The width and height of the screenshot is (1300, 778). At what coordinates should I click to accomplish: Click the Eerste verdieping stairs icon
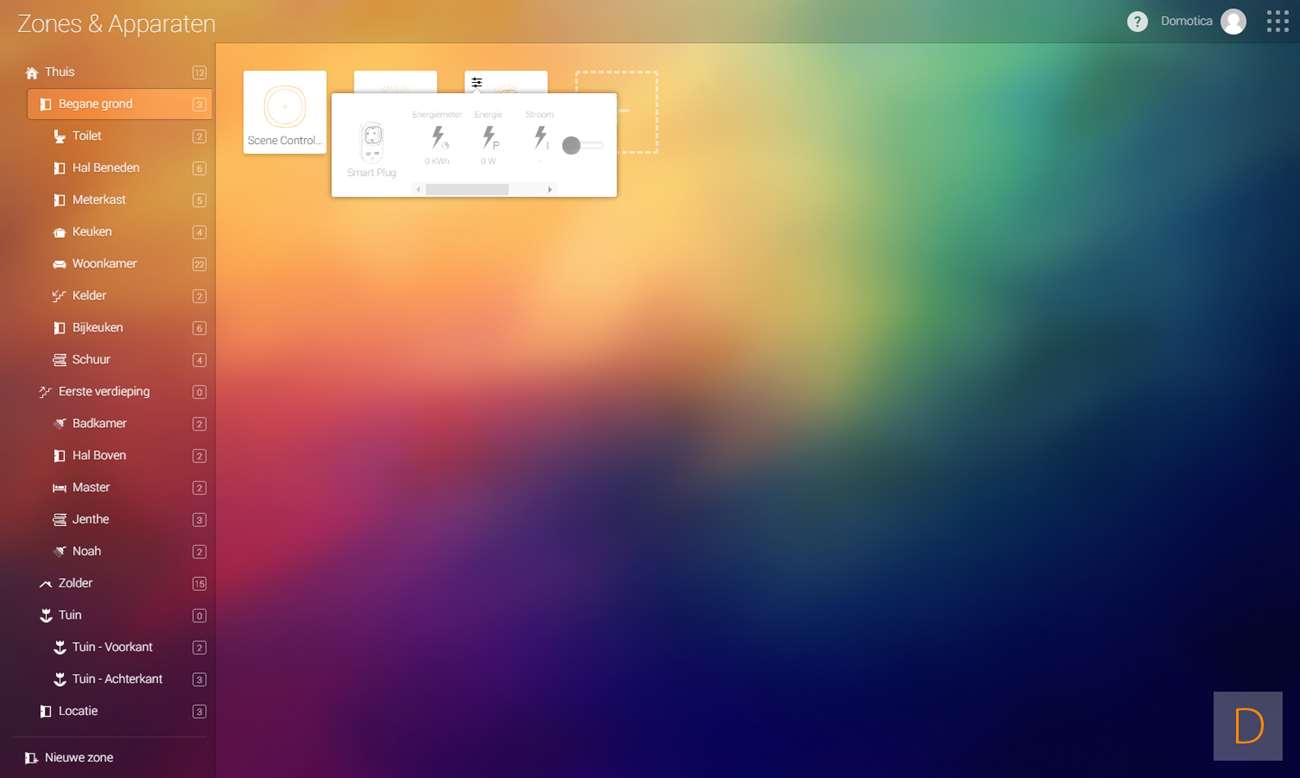[46, 392]
